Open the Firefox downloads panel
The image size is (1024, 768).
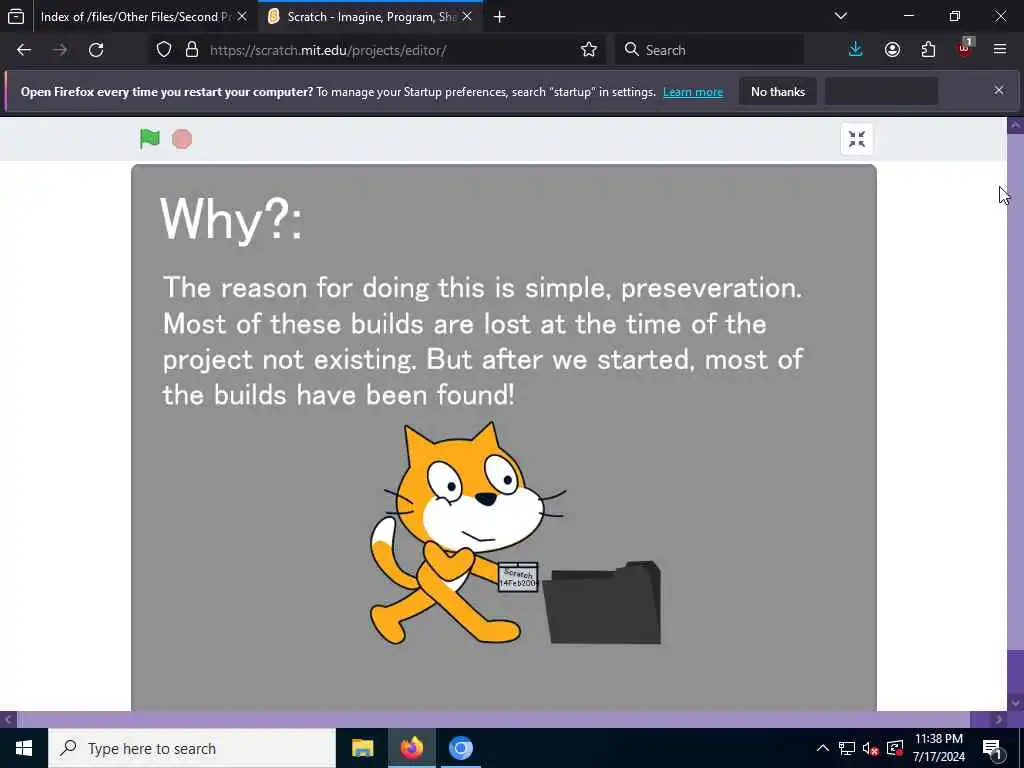[x=856, y=50]
